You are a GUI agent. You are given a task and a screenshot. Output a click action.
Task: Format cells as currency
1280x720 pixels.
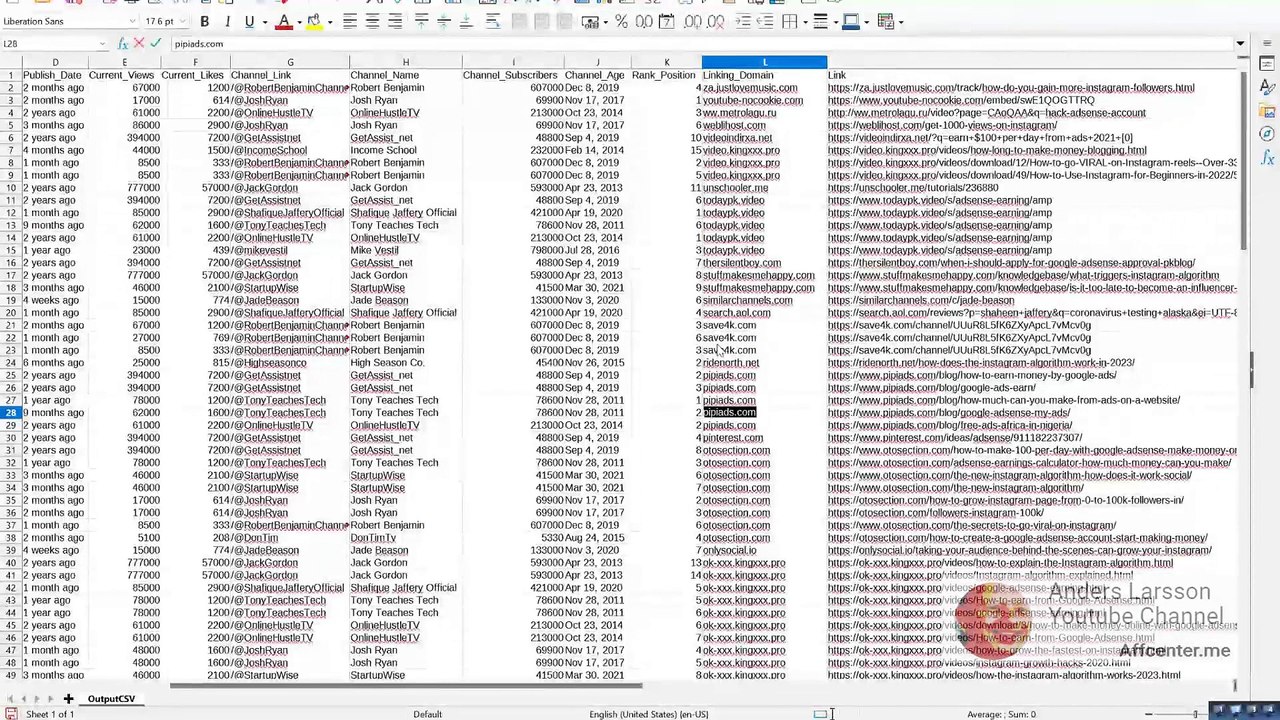591,21
